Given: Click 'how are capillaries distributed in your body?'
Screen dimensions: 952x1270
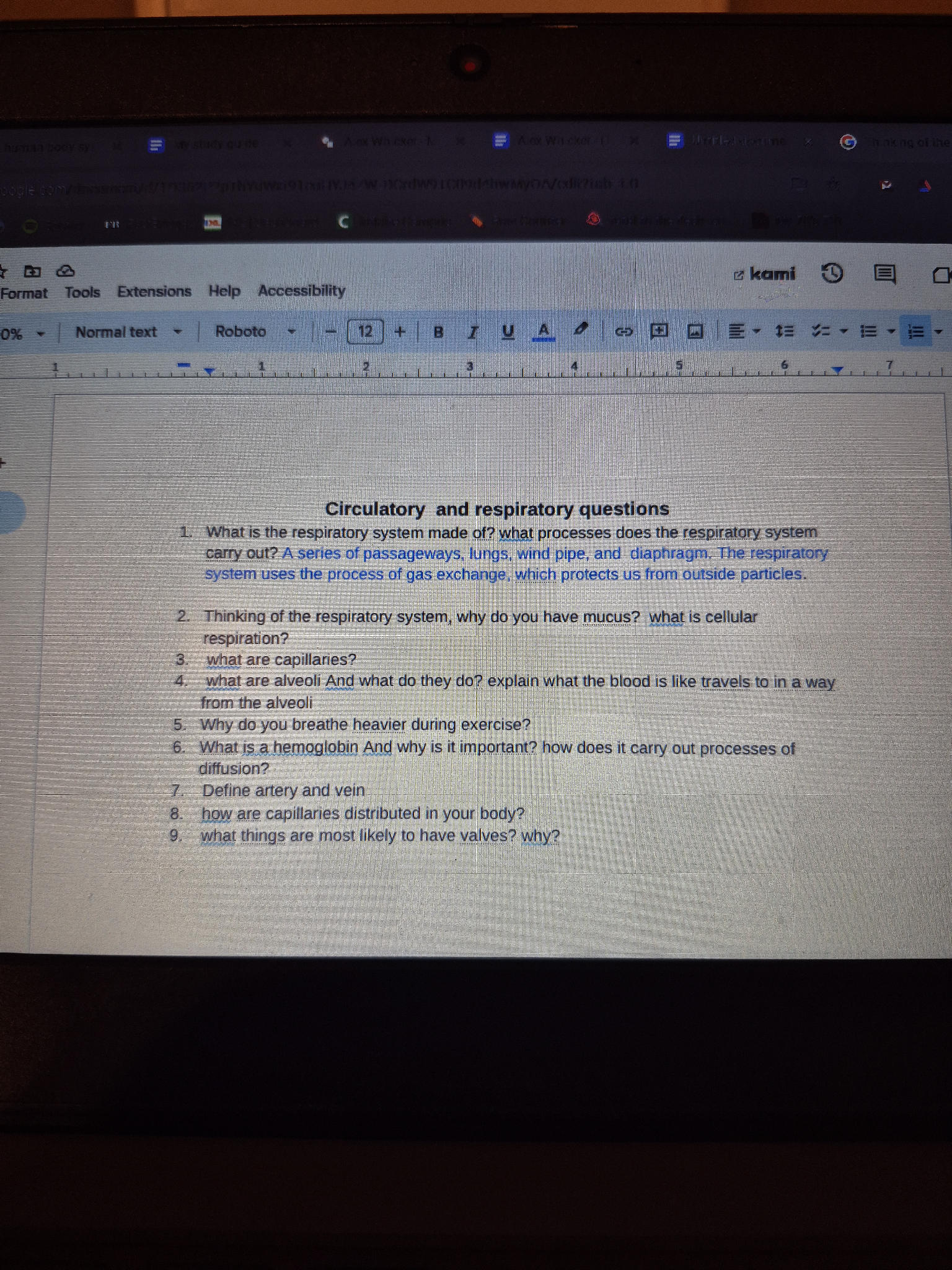Looking at the screenshot, I should tap(363, 813).
